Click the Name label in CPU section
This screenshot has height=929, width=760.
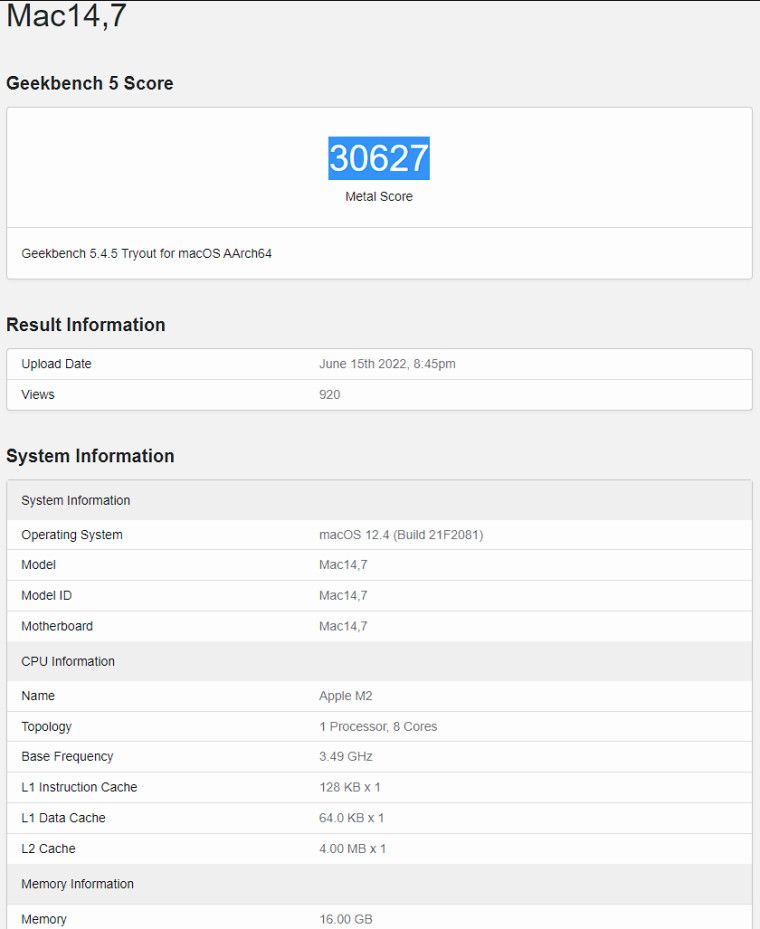click(38, 696)
